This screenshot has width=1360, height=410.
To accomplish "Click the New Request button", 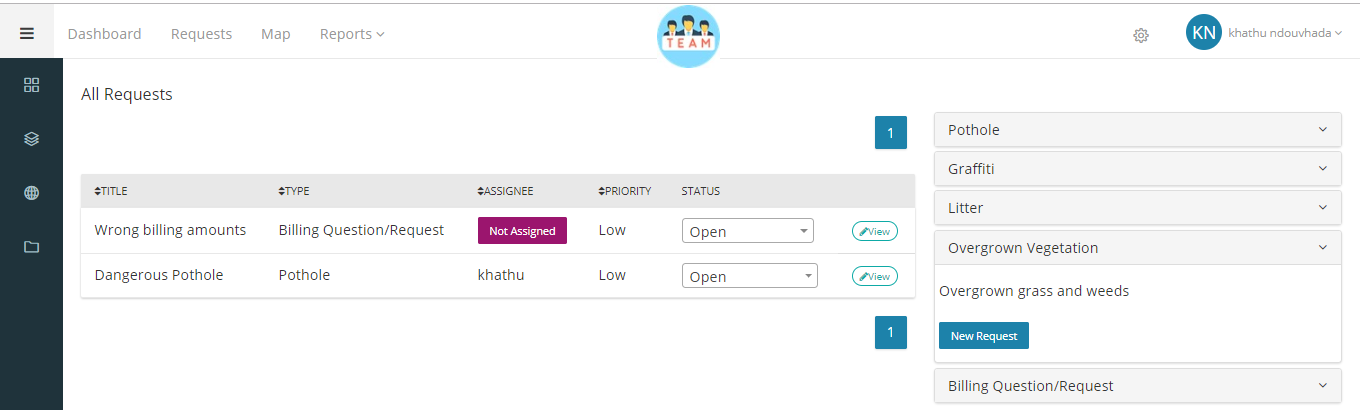I will click(x=984, y=336).
